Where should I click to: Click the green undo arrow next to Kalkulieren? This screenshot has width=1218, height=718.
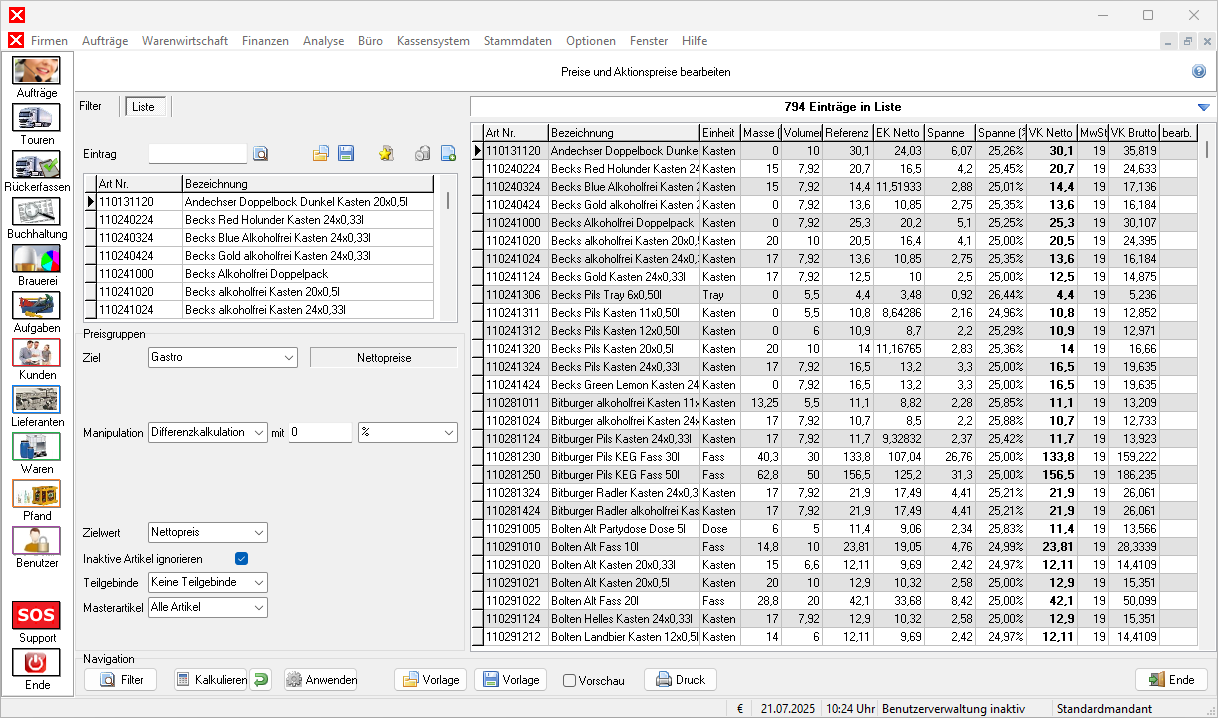pos(260,680)
